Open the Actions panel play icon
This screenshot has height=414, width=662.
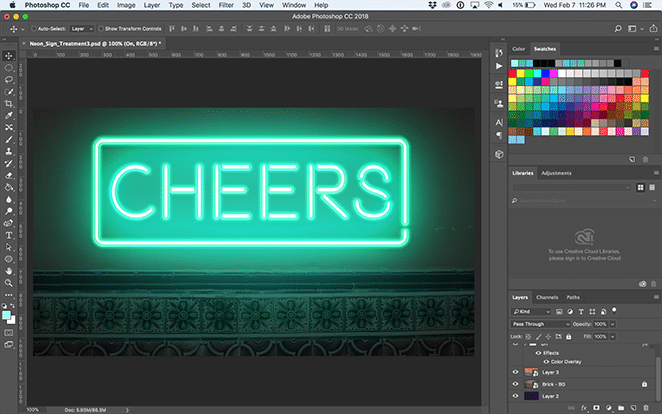point(499,66)
